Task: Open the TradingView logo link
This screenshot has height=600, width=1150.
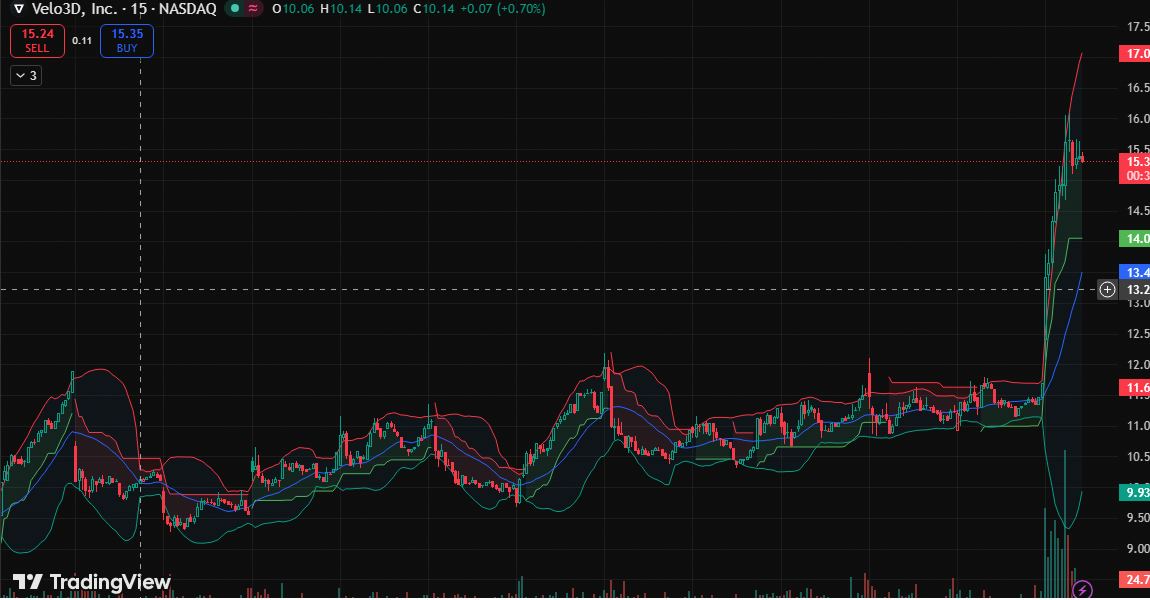Action: [92, 582]
